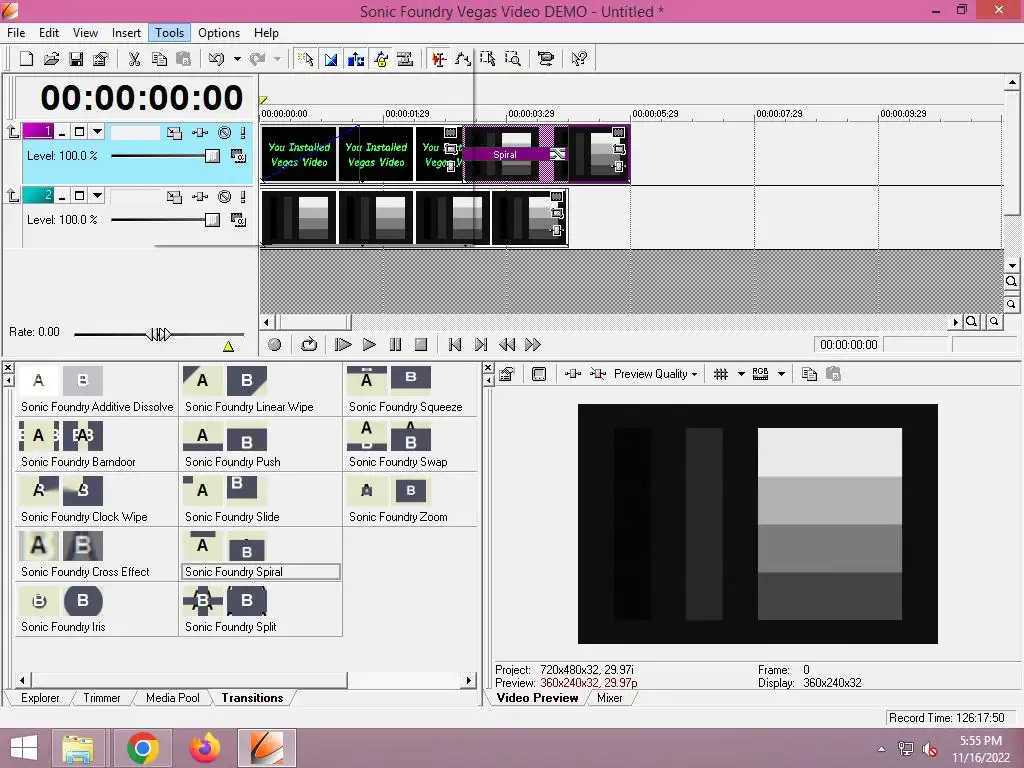1024x768 pixels.
Task: Click track 2 compositing mode icon
Action: (238, 220)
